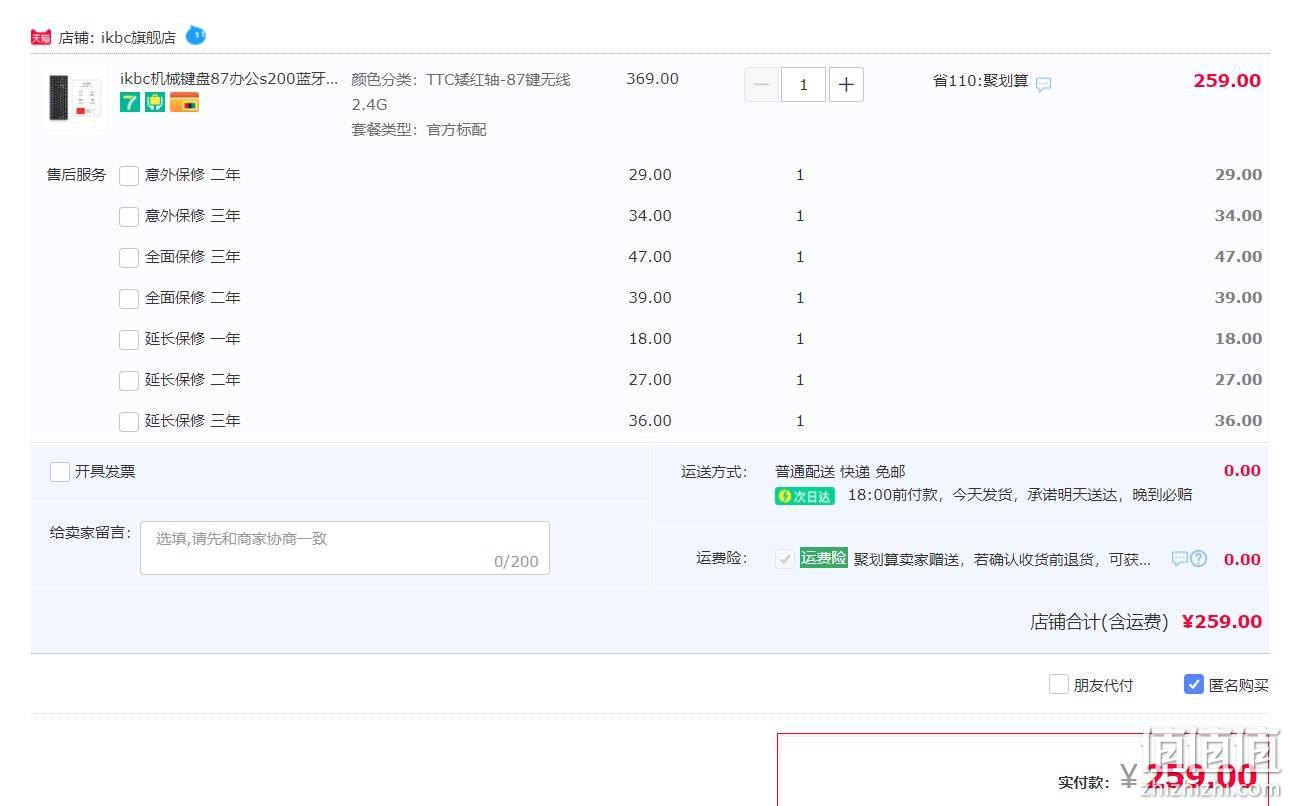This screenshot has height=806, width=1290.
Task: Open the question mark help icon
Action: pyautogui.click(x=1199, y=559)
